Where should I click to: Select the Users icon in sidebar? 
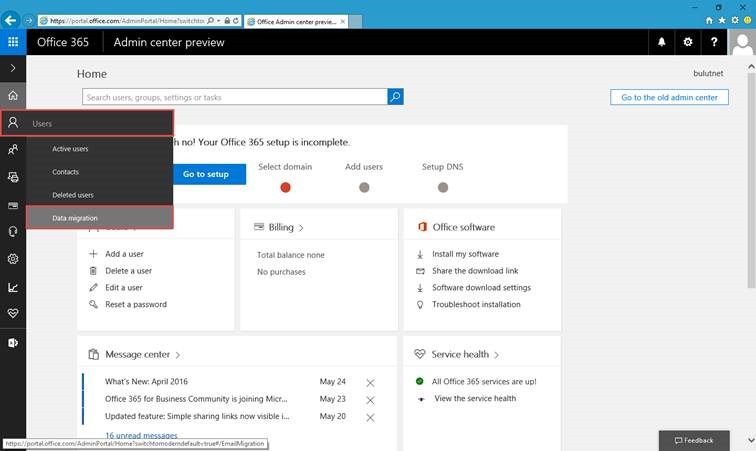[13, 123]
